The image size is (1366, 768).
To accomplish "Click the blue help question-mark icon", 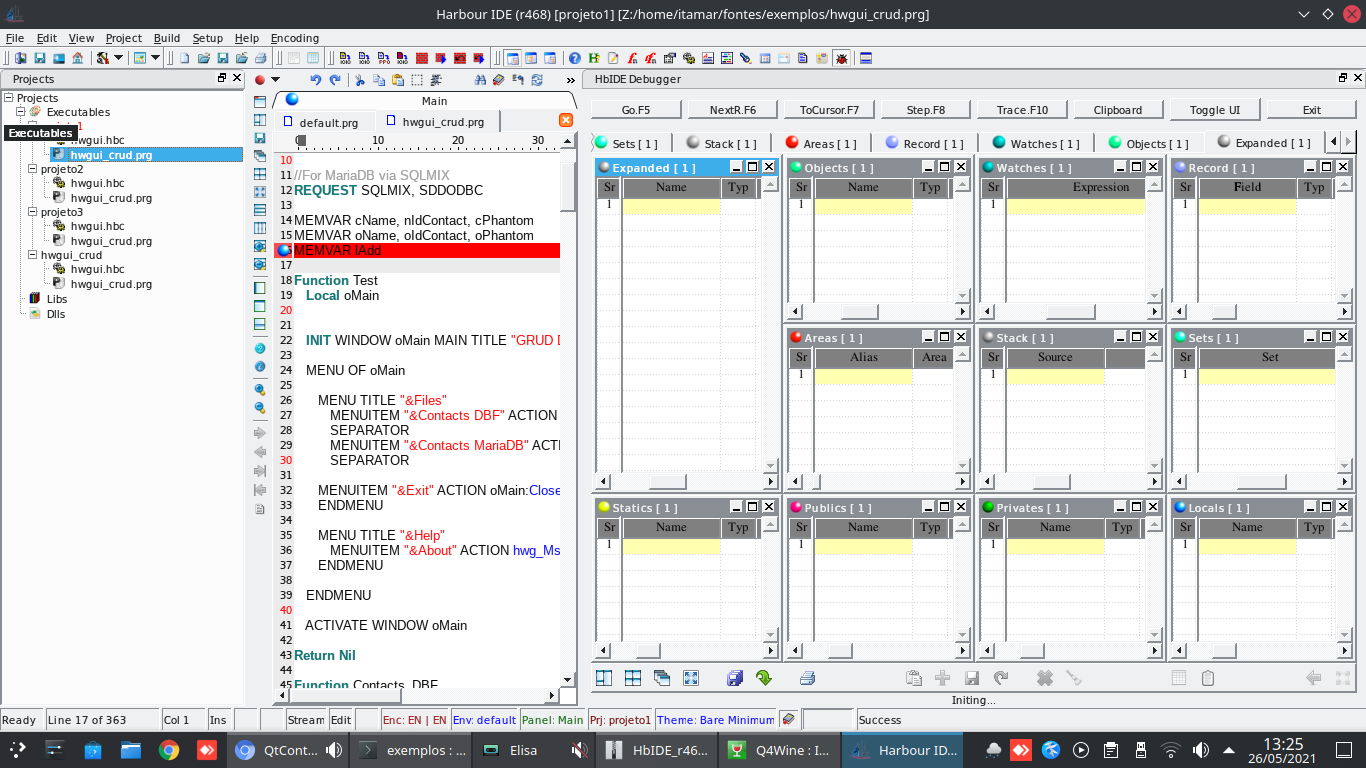I will pos(575,58).
